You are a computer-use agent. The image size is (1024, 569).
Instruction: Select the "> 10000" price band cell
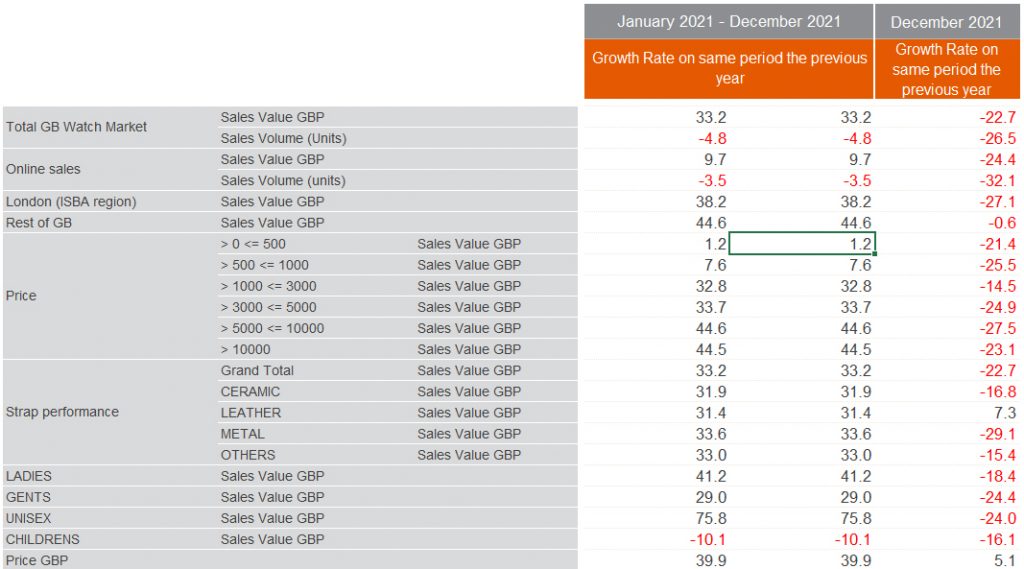coord(245,349)
